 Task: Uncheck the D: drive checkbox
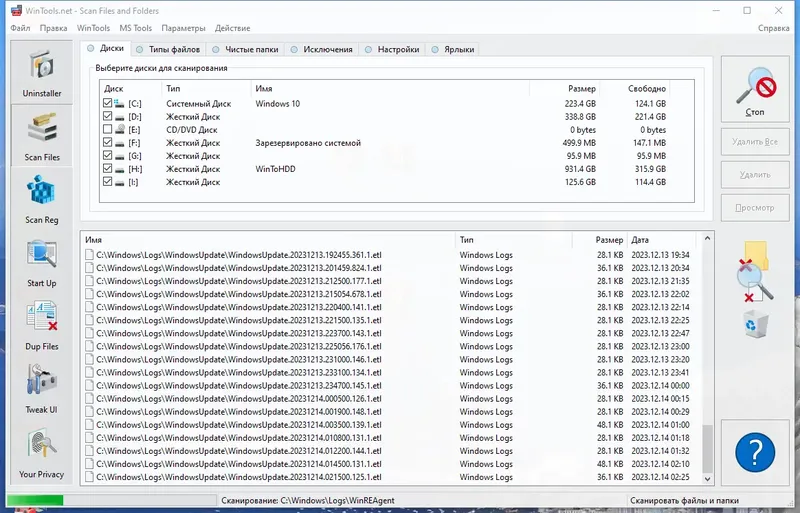click(107, 116)
